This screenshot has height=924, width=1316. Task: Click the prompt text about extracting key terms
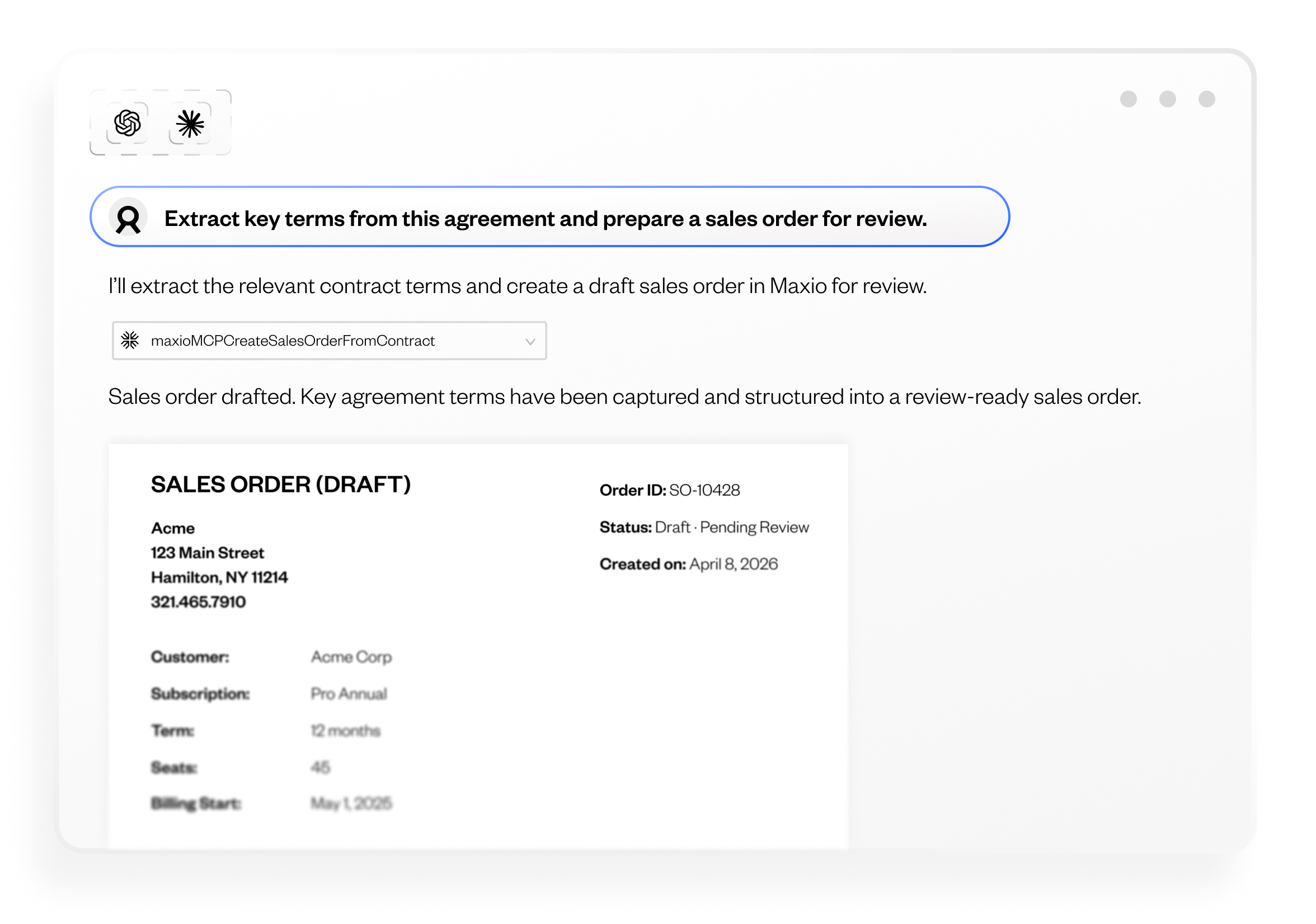point(545,218)
